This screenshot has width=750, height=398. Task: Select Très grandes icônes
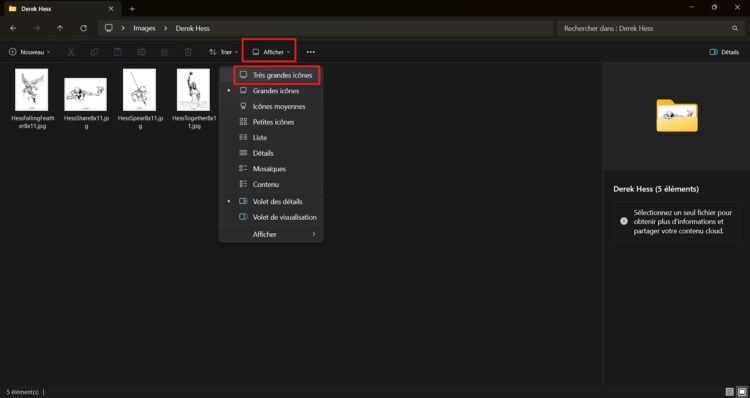[276, 75]
